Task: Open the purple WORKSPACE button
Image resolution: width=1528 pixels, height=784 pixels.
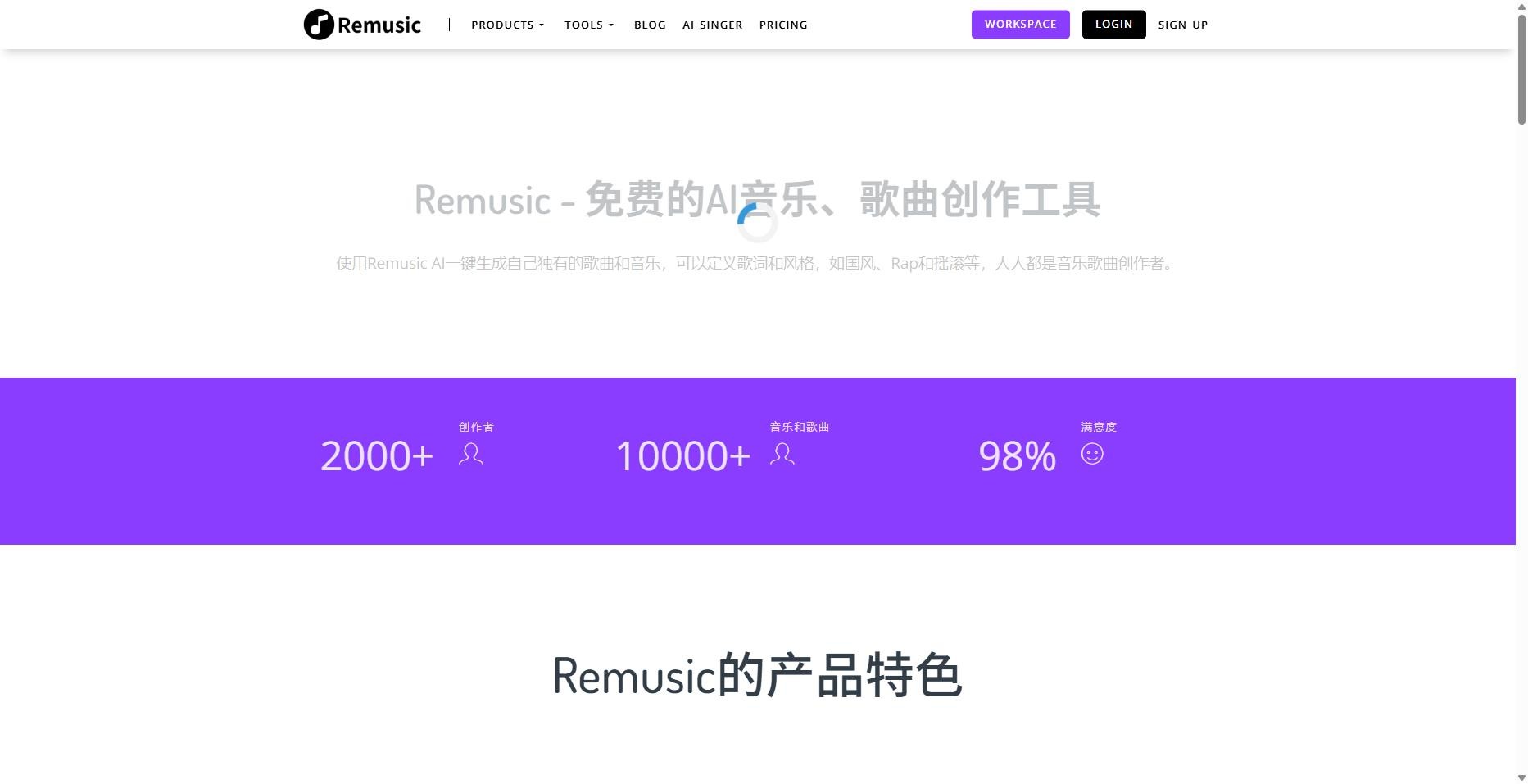Action: click(1020, 25)
